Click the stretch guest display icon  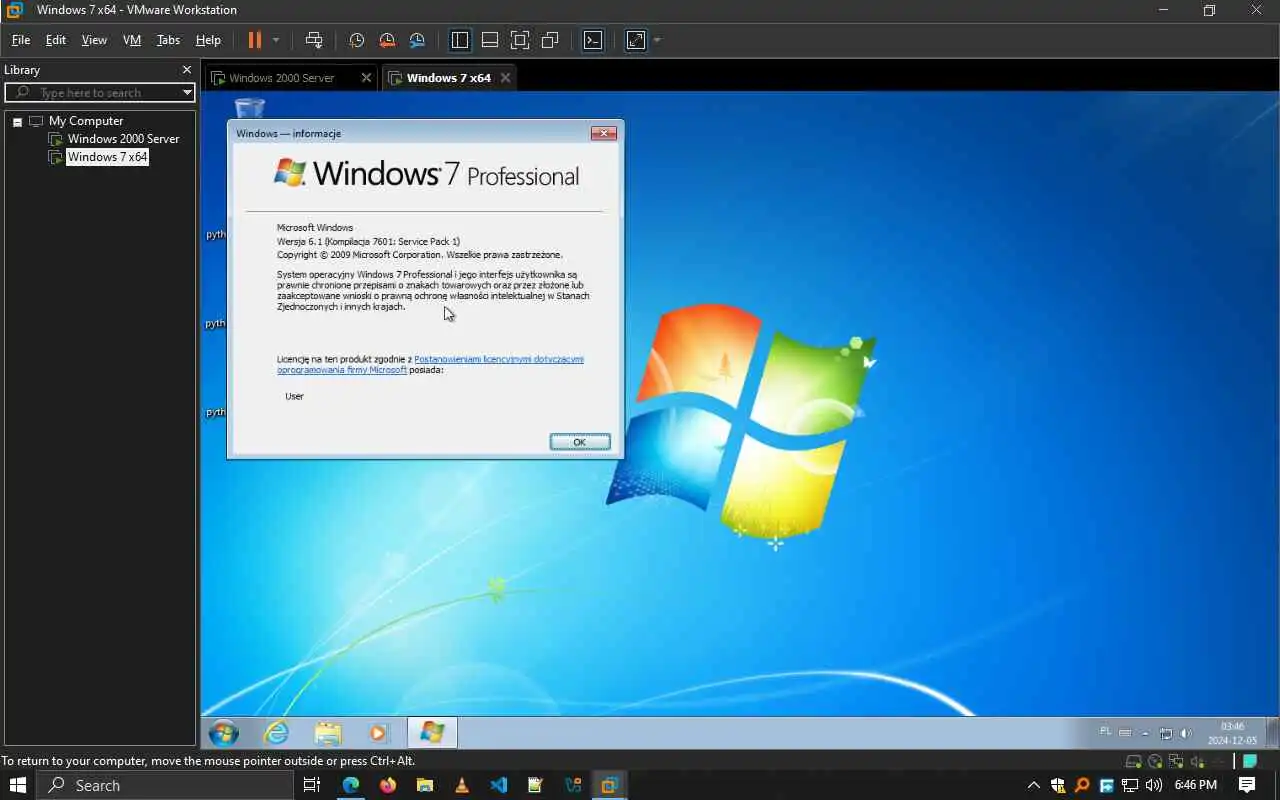coord(636,40)
